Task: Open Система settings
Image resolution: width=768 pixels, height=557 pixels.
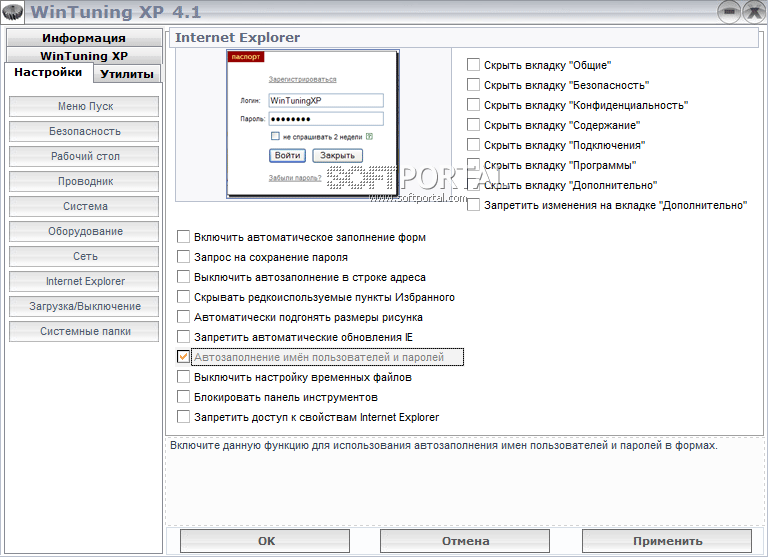Action: pos(84,206)
